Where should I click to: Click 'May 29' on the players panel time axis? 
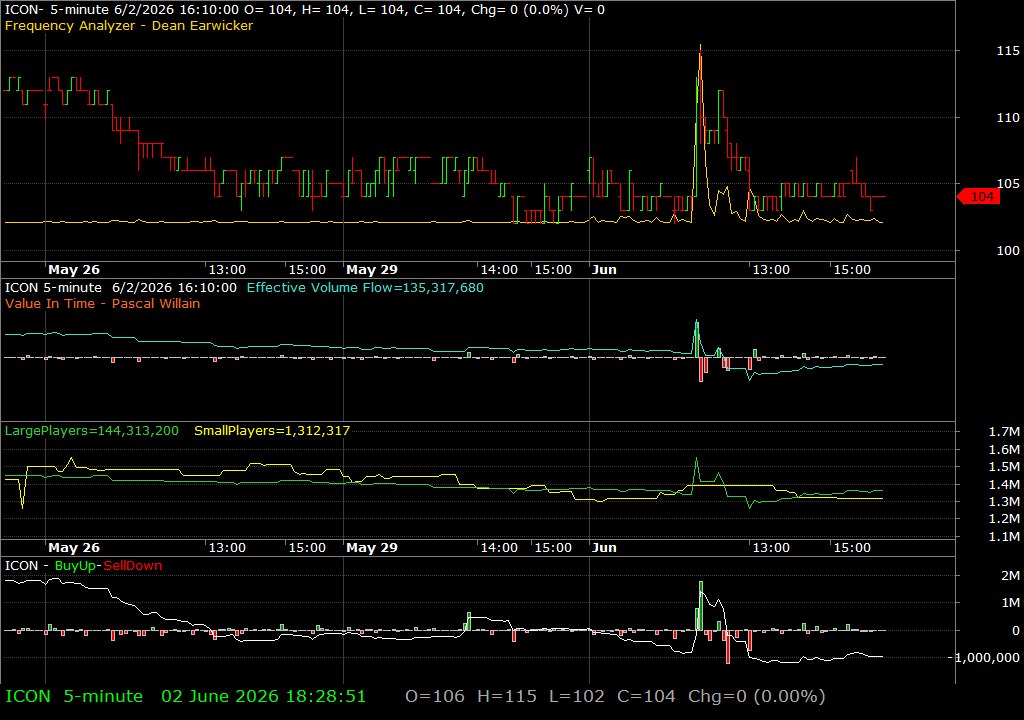coord(372,548)
